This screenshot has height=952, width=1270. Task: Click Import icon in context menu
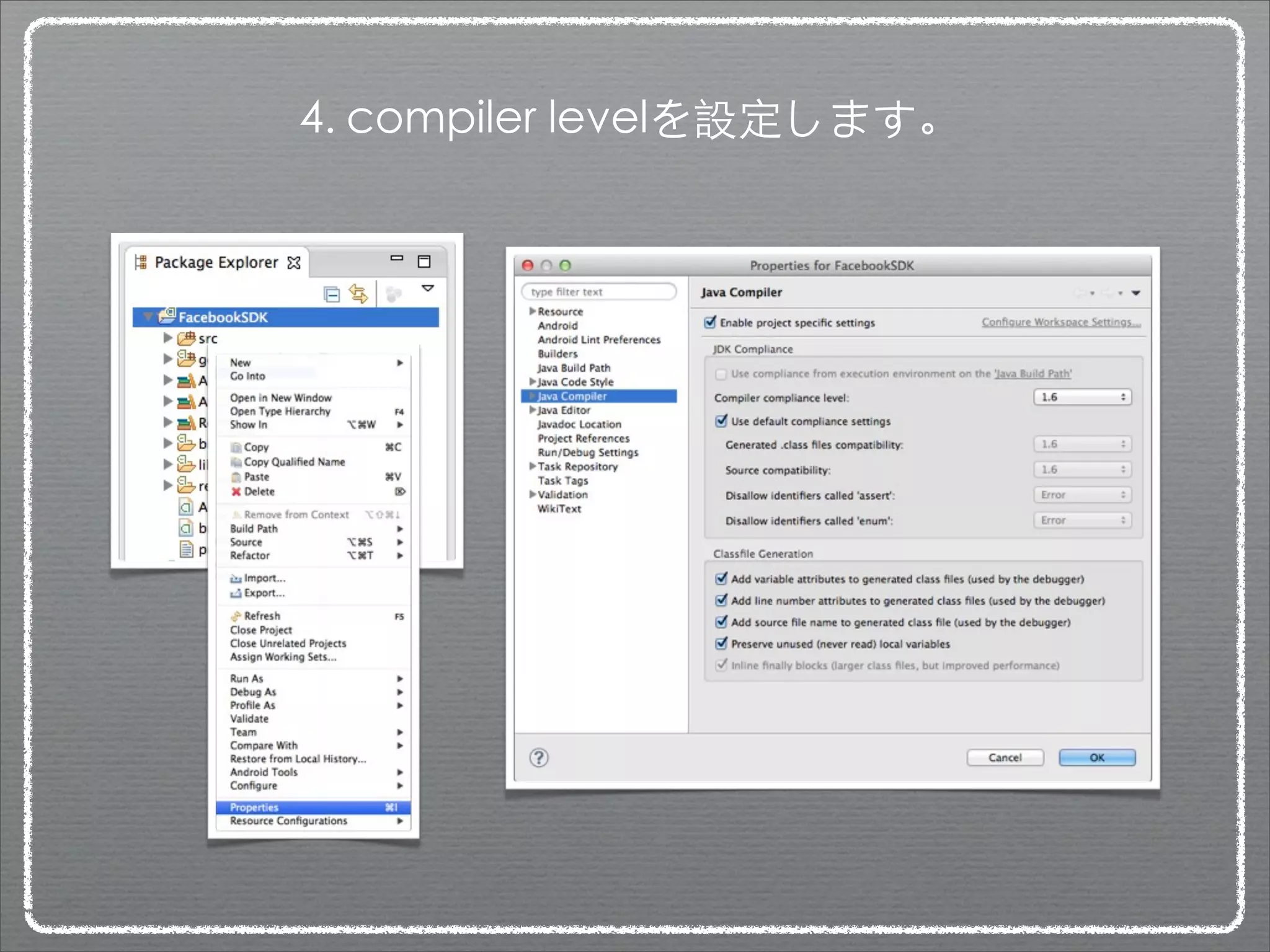coord(236,578)
